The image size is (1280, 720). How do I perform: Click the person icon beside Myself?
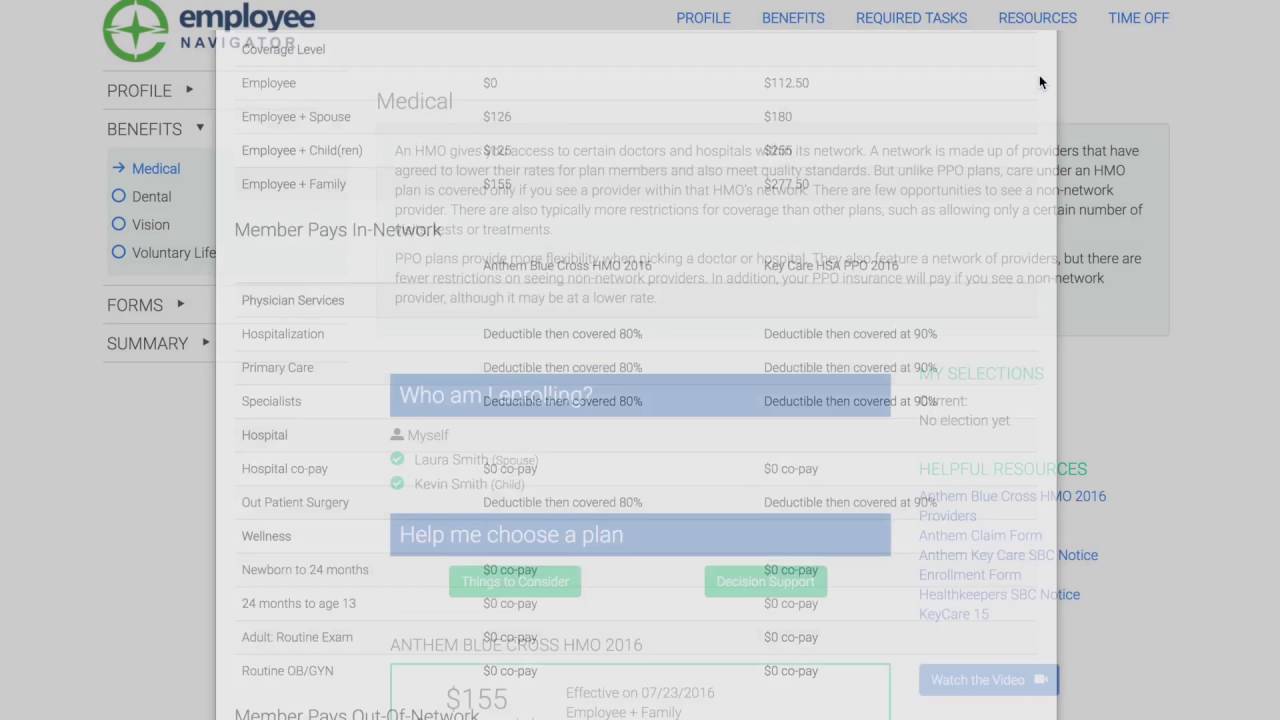click(397, 435)
